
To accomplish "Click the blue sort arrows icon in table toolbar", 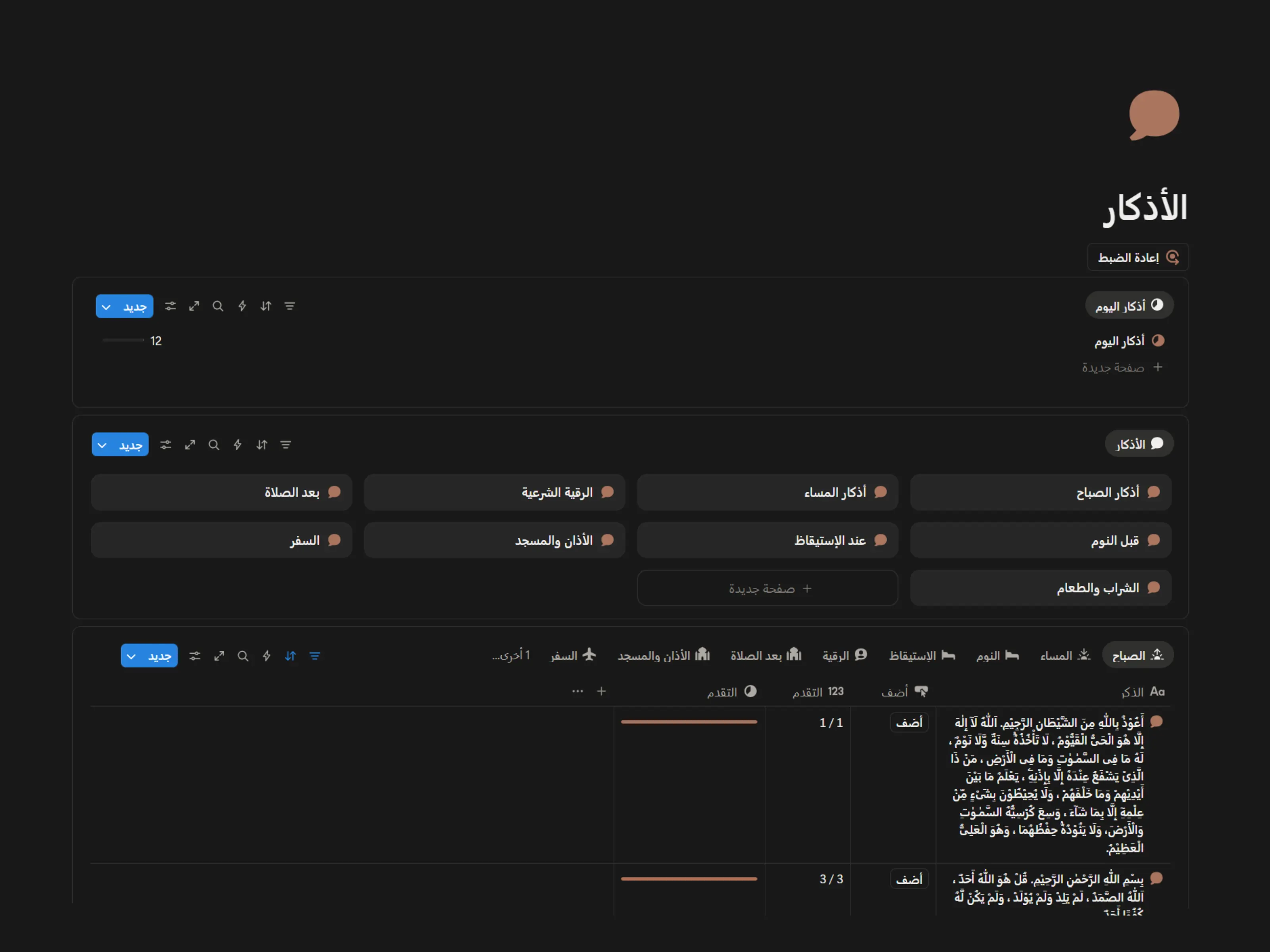I will pos(291,656).
